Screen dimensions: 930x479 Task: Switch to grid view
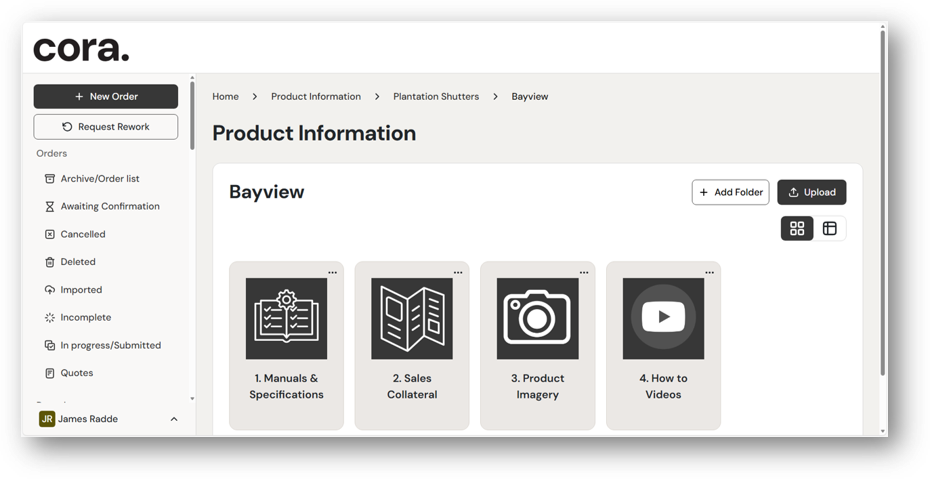pyautogui.click(x=797, y=229)
